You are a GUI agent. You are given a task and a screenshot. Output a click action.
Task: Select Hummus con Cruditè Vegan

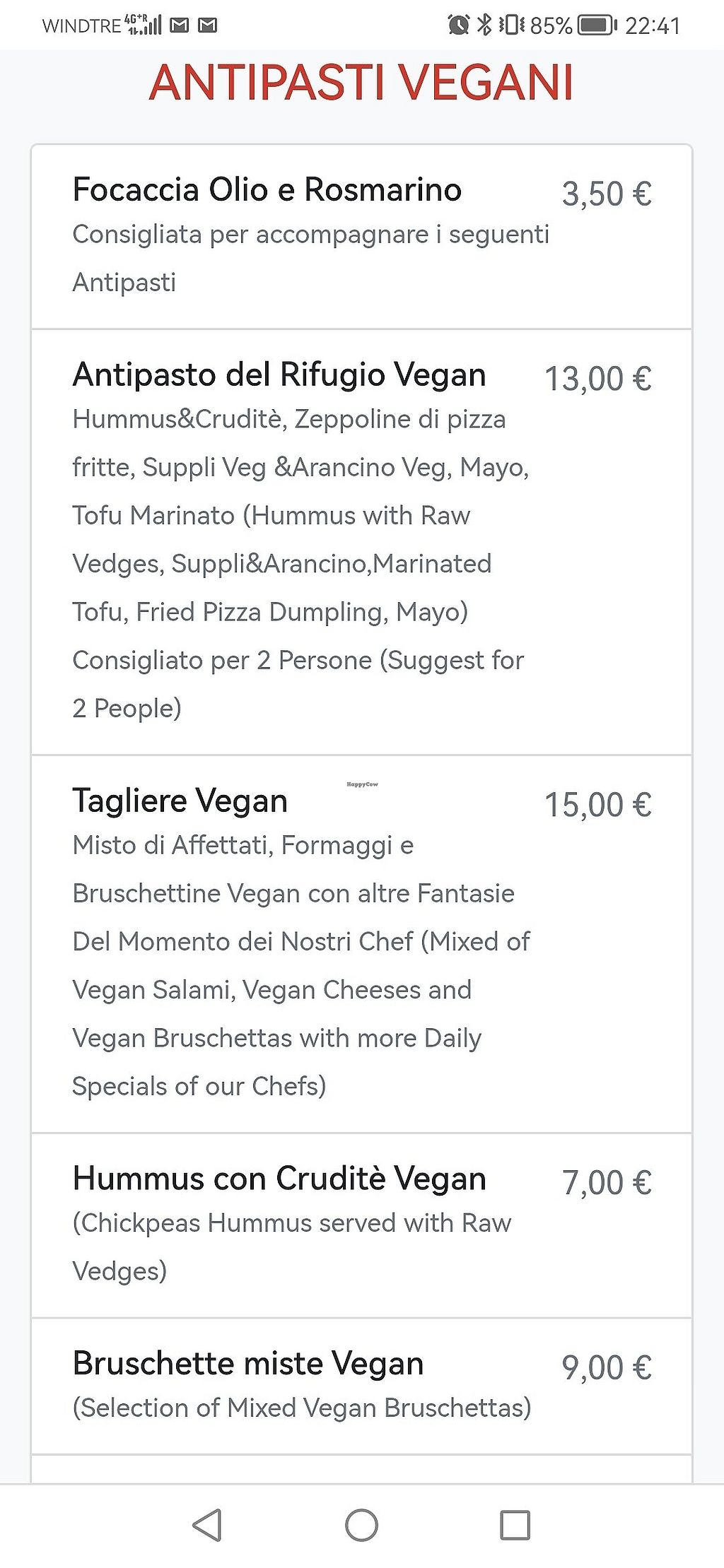[x=279, y=1179]
